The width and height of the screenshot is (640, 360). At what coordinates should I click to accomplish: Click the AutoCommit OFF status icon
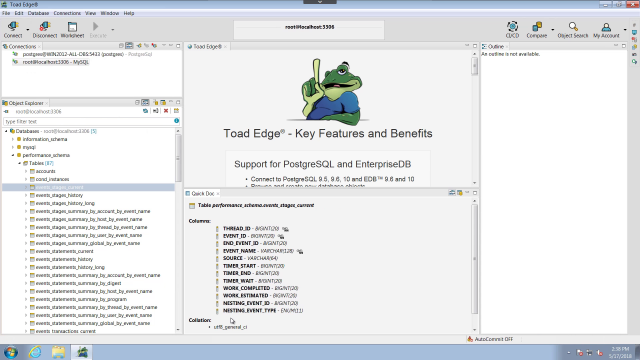pos(470,339)
